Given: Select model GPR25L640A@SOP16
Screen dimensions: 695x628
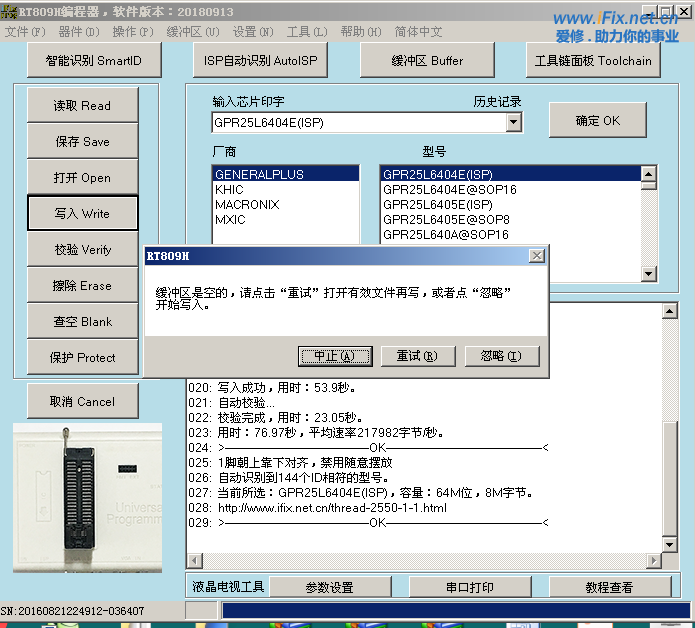Looking at the screenshot, I should click(x=511, y=234).
